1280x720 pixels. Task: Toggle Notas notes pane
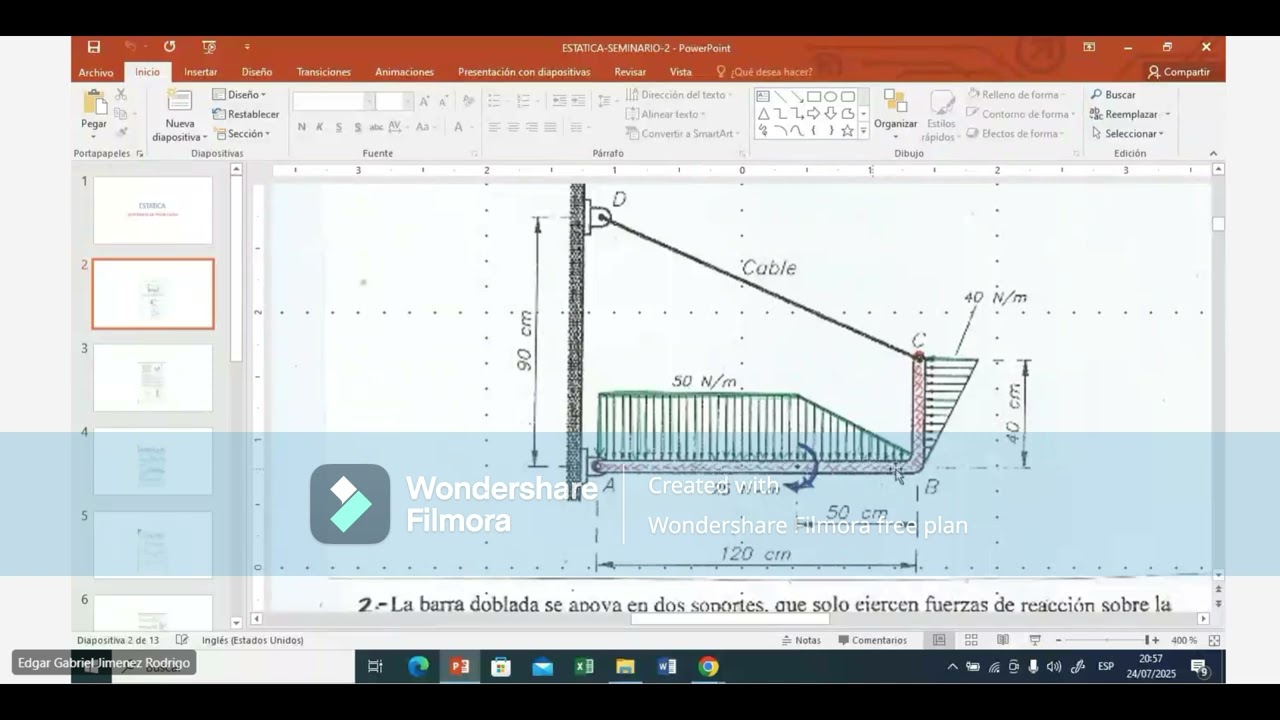pyautogui.click(x=801, y=640)
